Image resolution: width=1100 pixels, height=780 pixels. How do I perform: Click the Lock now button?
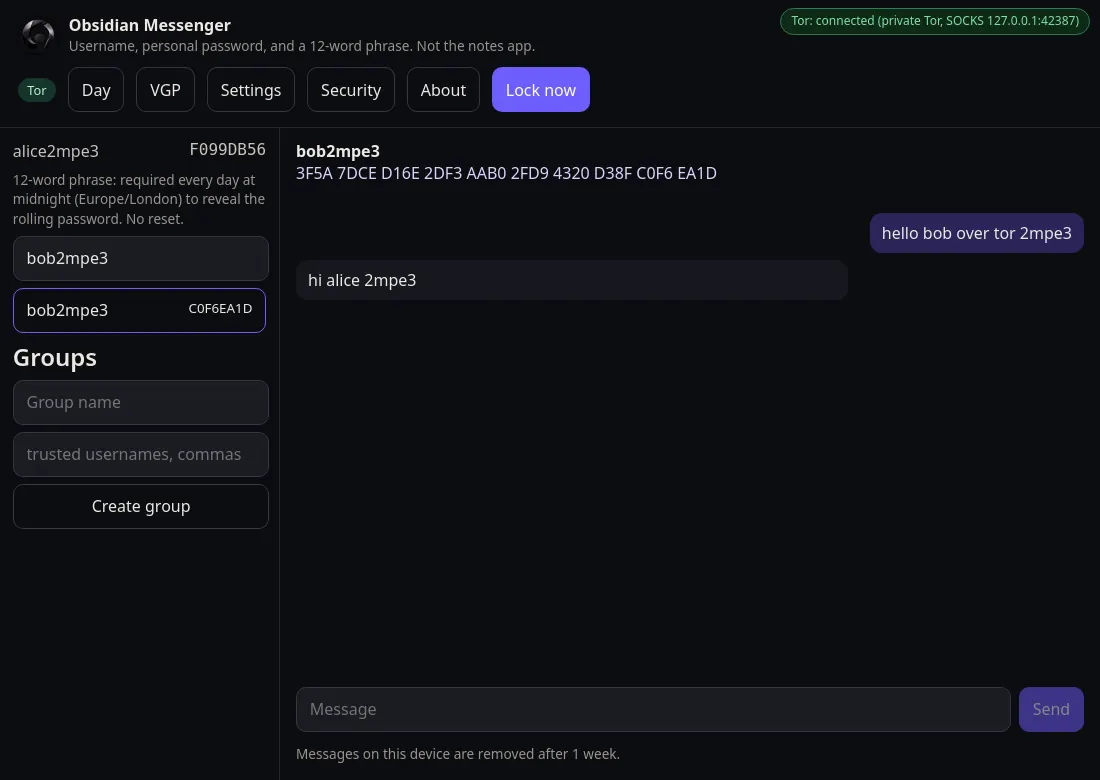(x=541, y=90)
